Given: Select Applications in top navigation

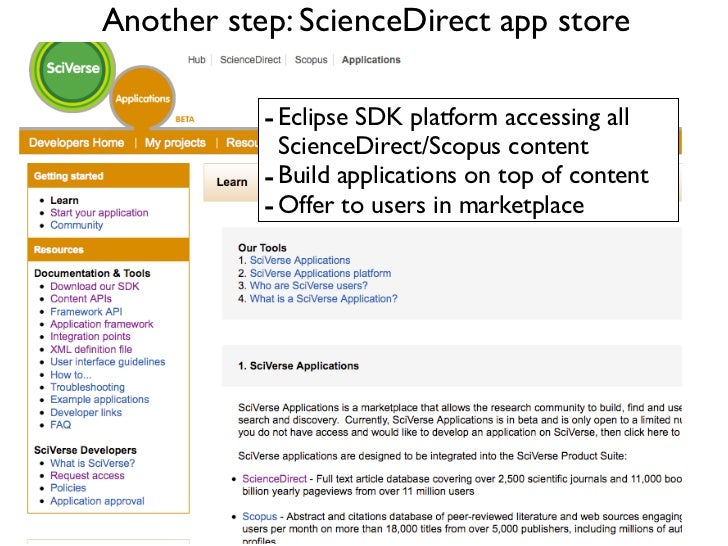Looking at the screenshot, I should point(371,60).
